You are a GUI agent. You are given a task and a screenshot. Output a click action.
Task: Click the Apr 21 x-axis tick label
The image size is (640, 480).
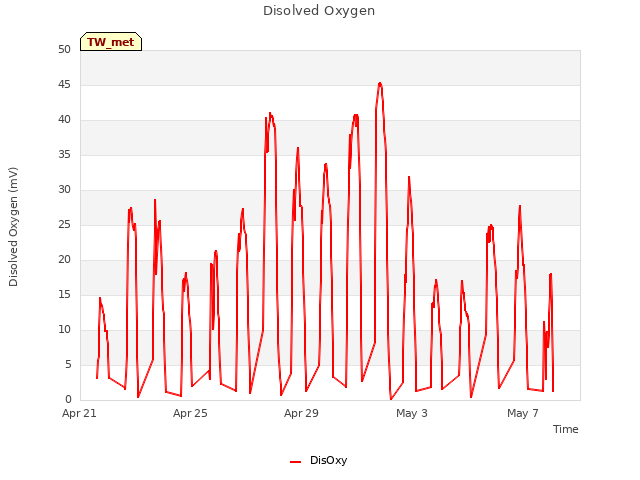pos(79,413)
